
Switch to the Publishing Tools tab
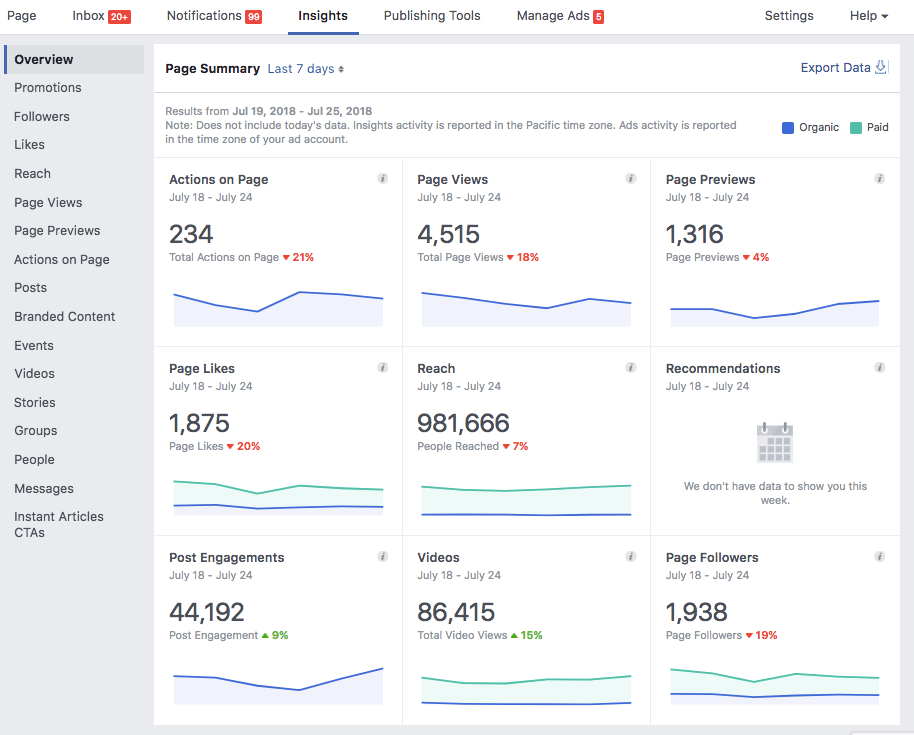click(x=431, y=15)
